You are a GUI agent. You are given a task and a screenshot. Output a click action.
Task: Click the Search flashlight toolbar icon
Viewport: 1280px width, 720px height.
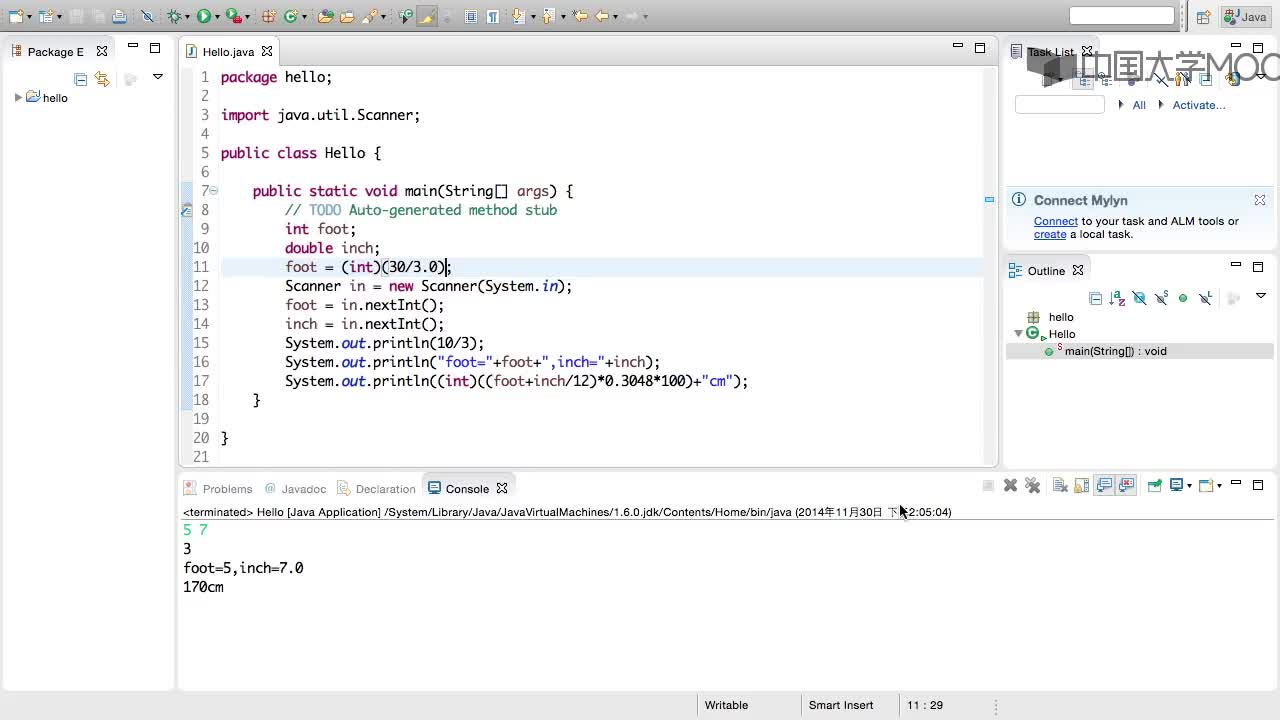click(369, 16)
